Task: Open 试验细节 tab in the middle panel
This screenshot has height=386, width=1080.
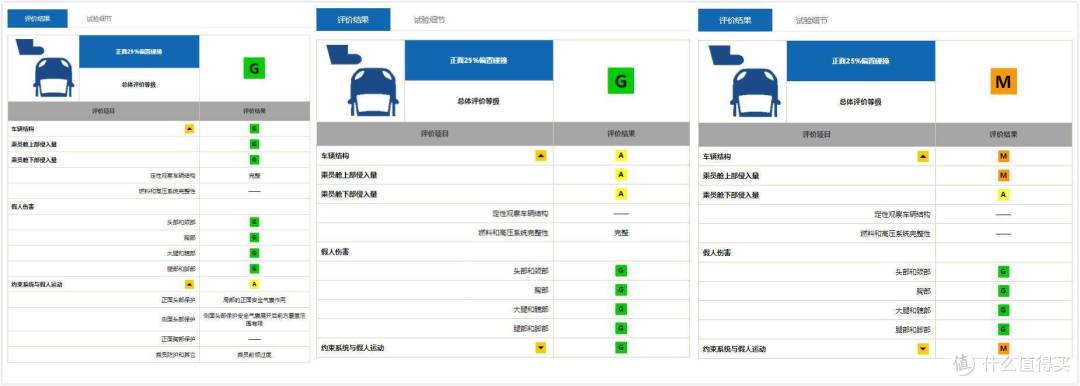Action: [429, 20]
